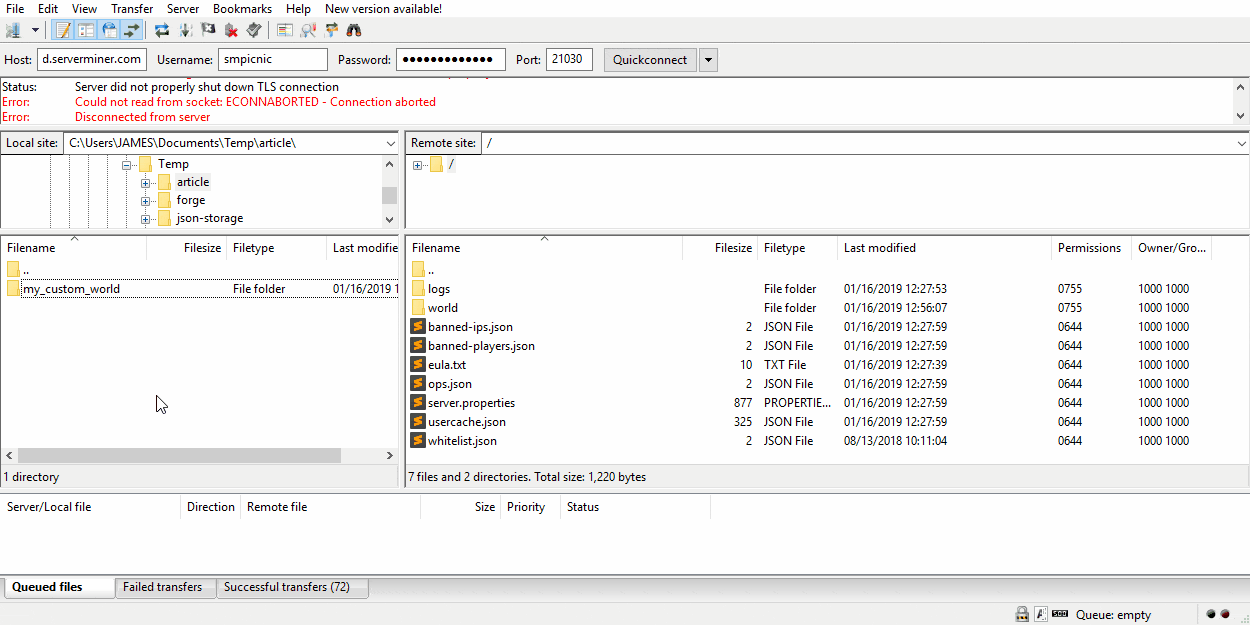Toggle the transfer queue display
The image size is (1250, 625).
[132, 30]
